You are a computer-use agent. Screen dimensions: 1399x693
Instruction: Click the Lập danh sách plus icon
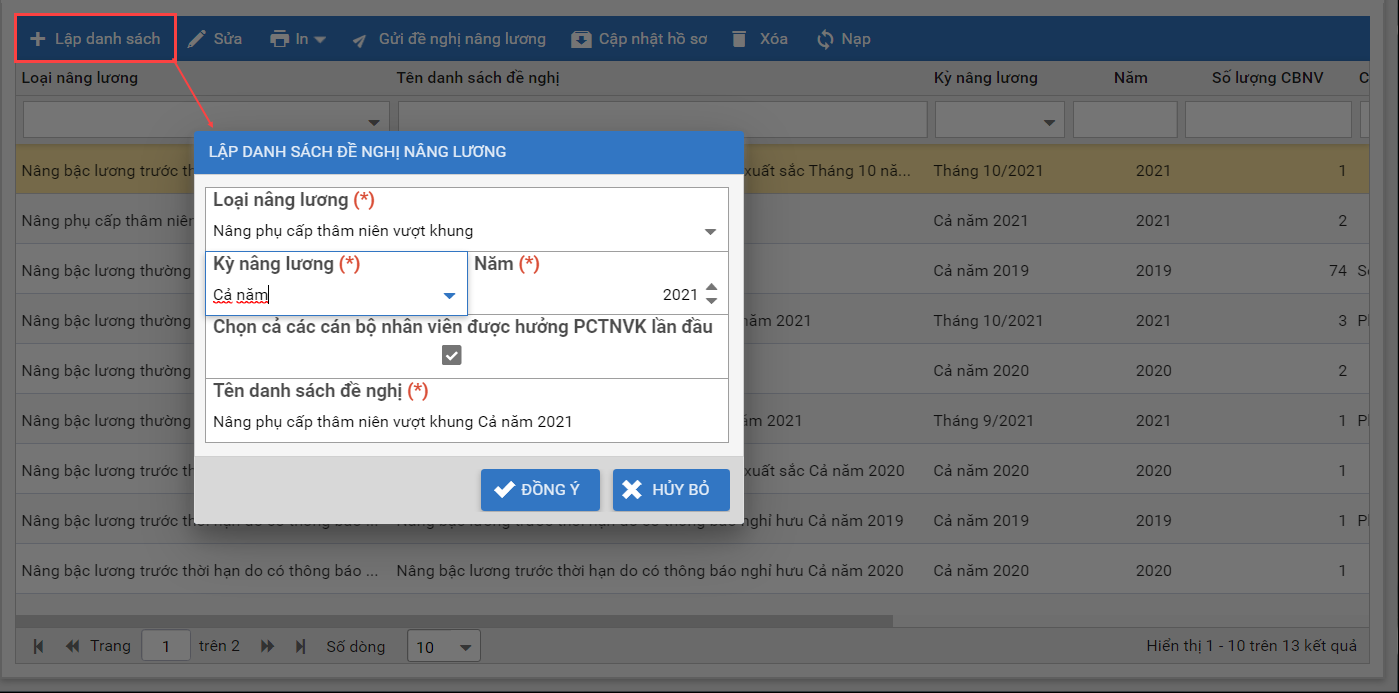click(38, 39)
